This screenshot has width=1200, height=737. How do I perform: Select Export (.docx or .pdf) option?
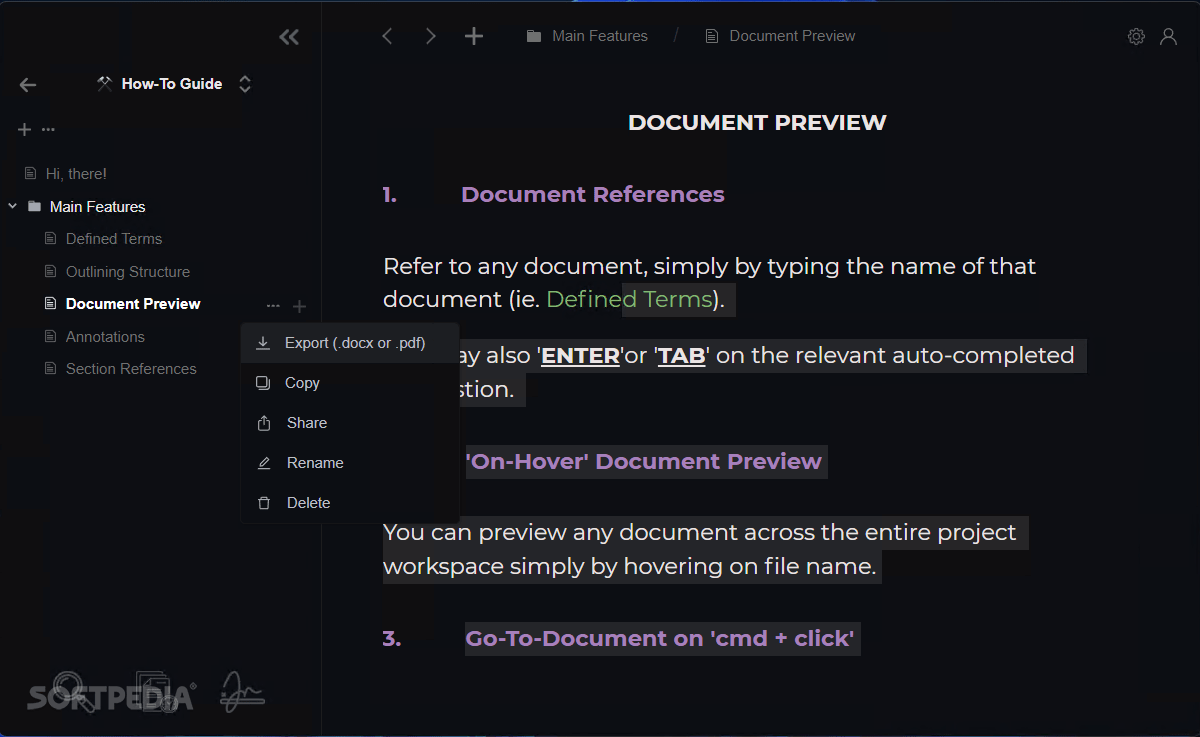tap(350, 343)
